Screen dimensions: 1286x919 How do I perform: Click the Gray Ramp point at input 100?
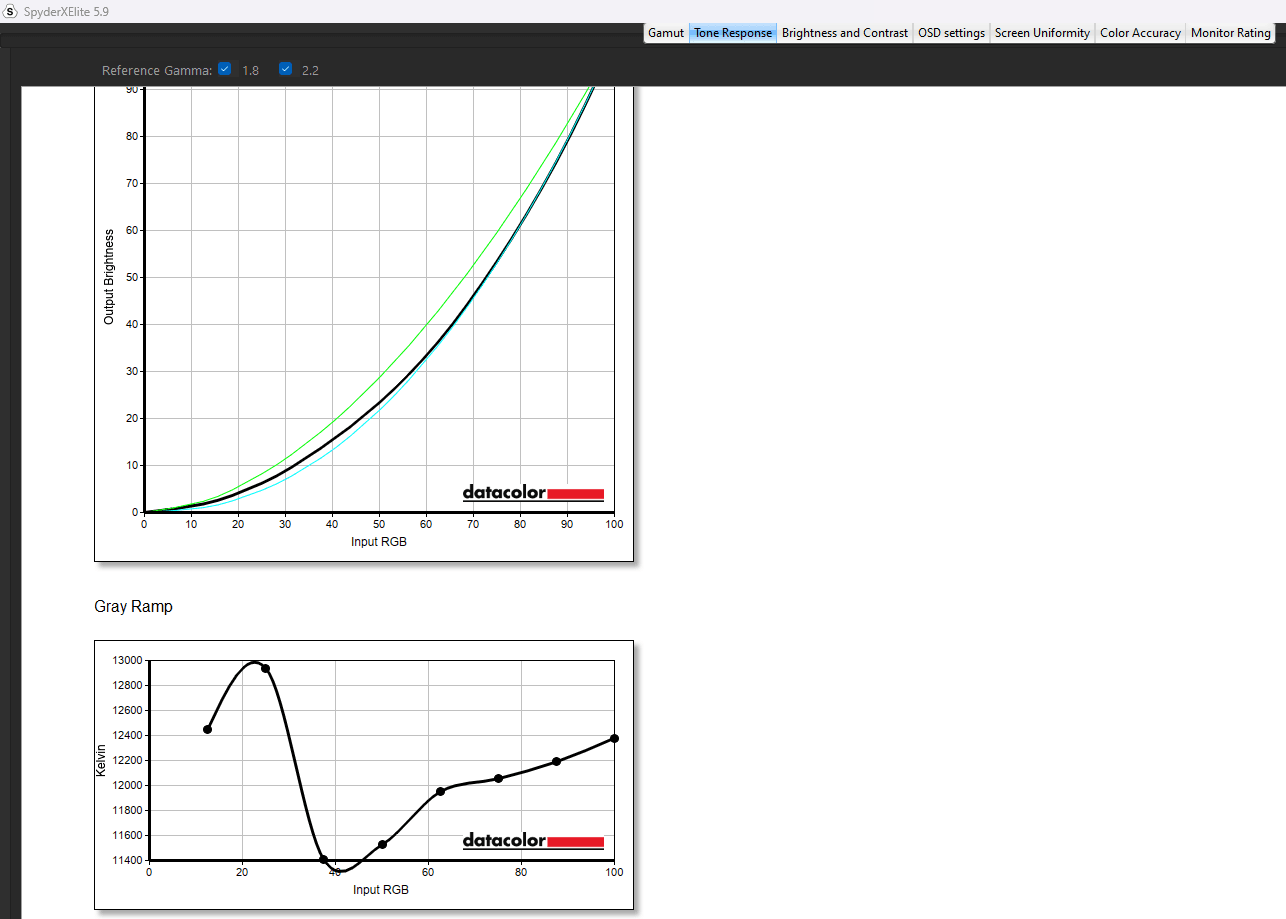point(614,738)
